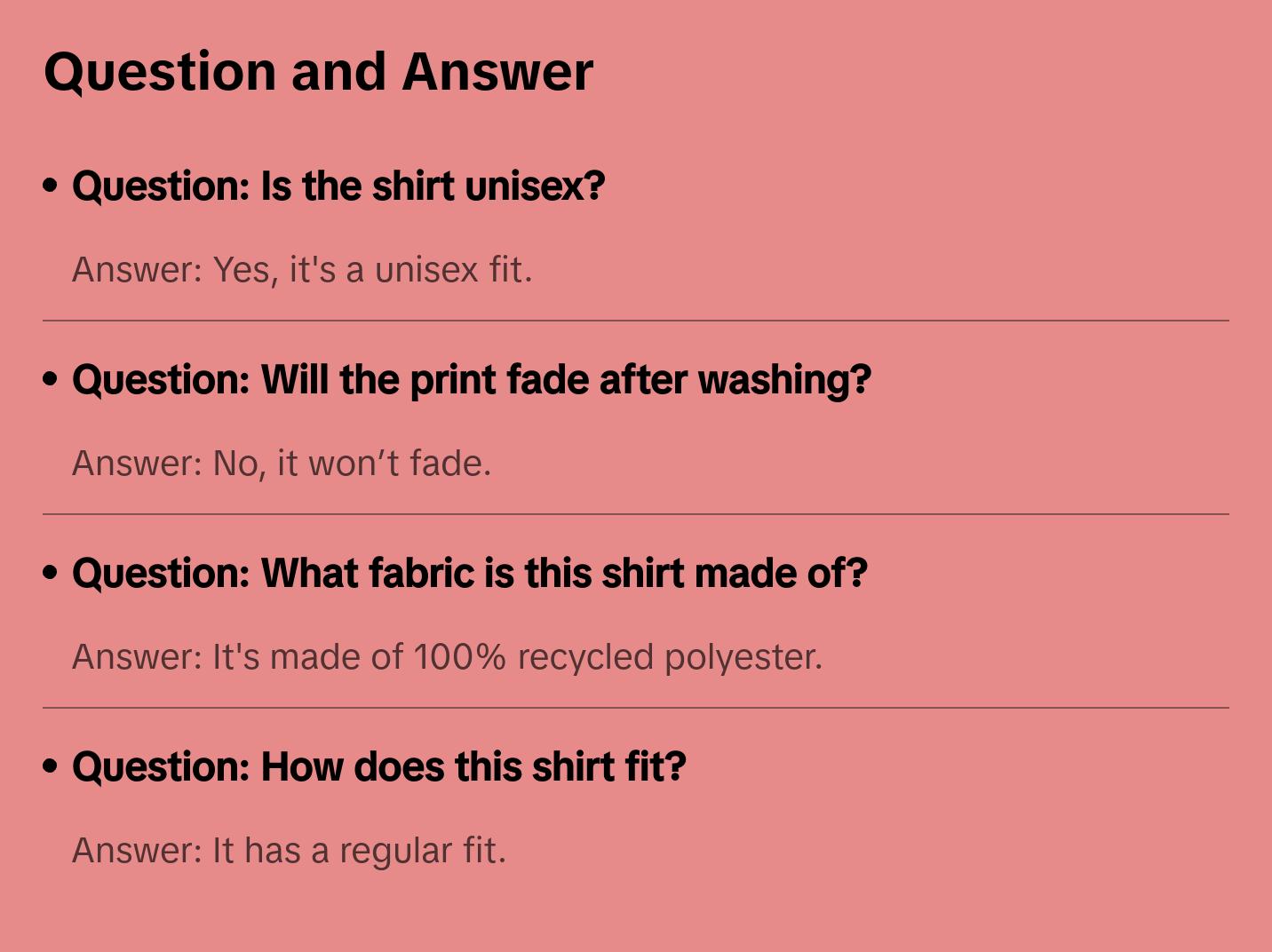Choose the question 'How does this shirt fit?'
This screenshot has height=952, width=1272.
(x=378, y=767)
